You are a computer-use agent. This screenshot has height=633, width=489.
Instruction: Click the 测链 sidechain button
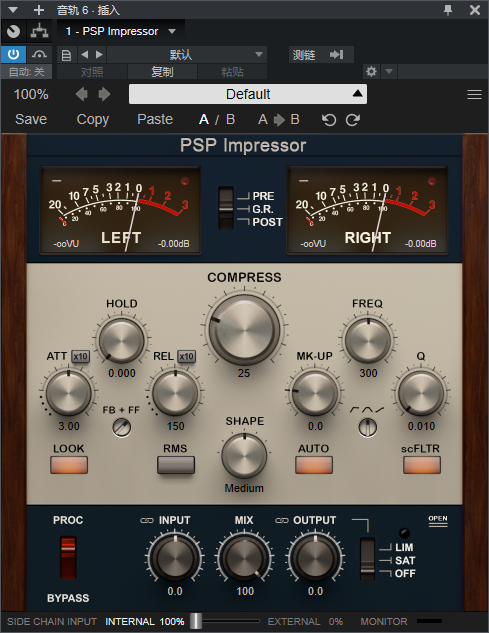pos(304,54)
